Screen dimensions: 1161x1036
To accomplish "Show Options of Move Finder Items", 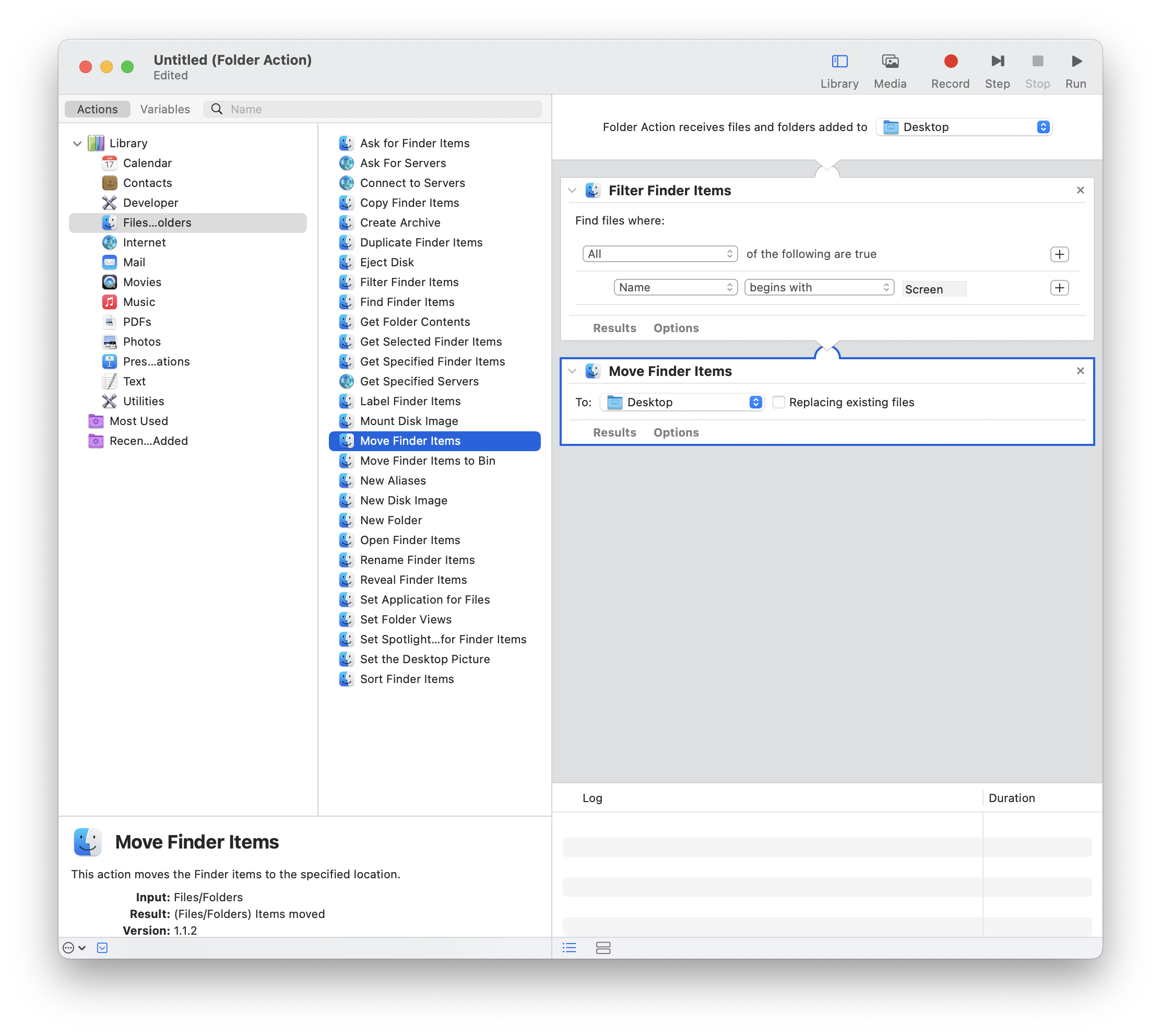I will coord(676,432).
